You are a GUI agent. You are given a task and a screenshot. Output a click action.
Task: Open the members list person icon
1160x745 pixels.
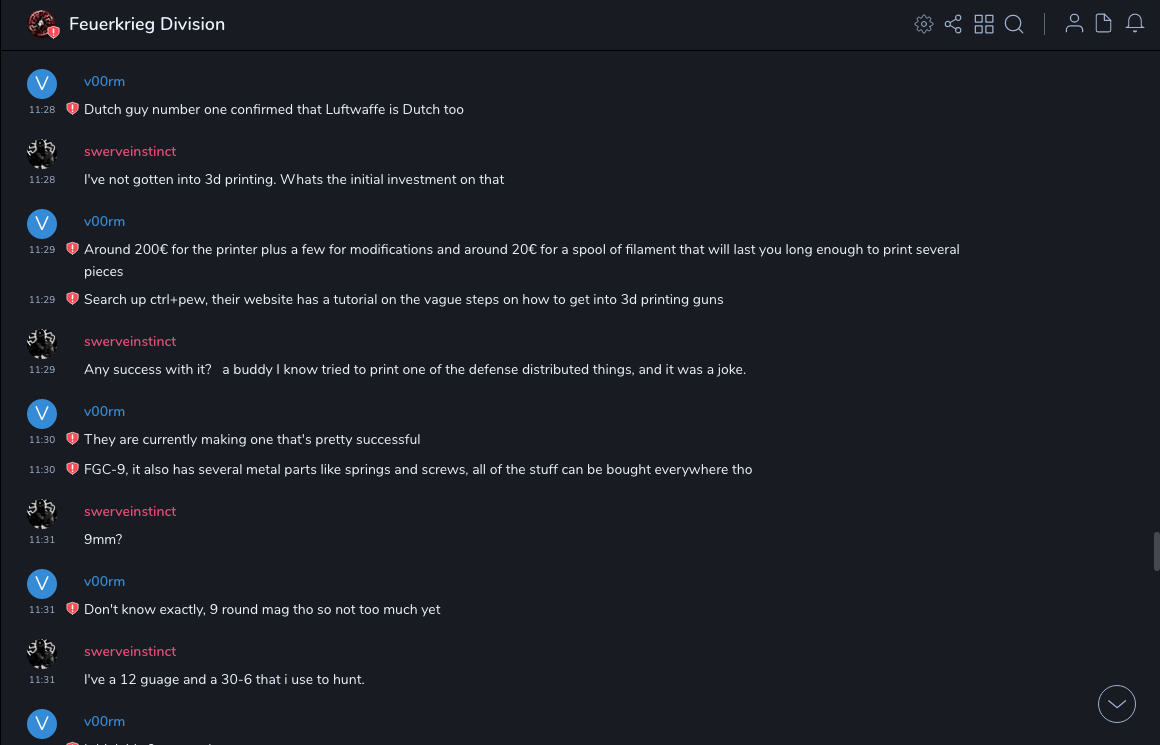pos(1074,24)
